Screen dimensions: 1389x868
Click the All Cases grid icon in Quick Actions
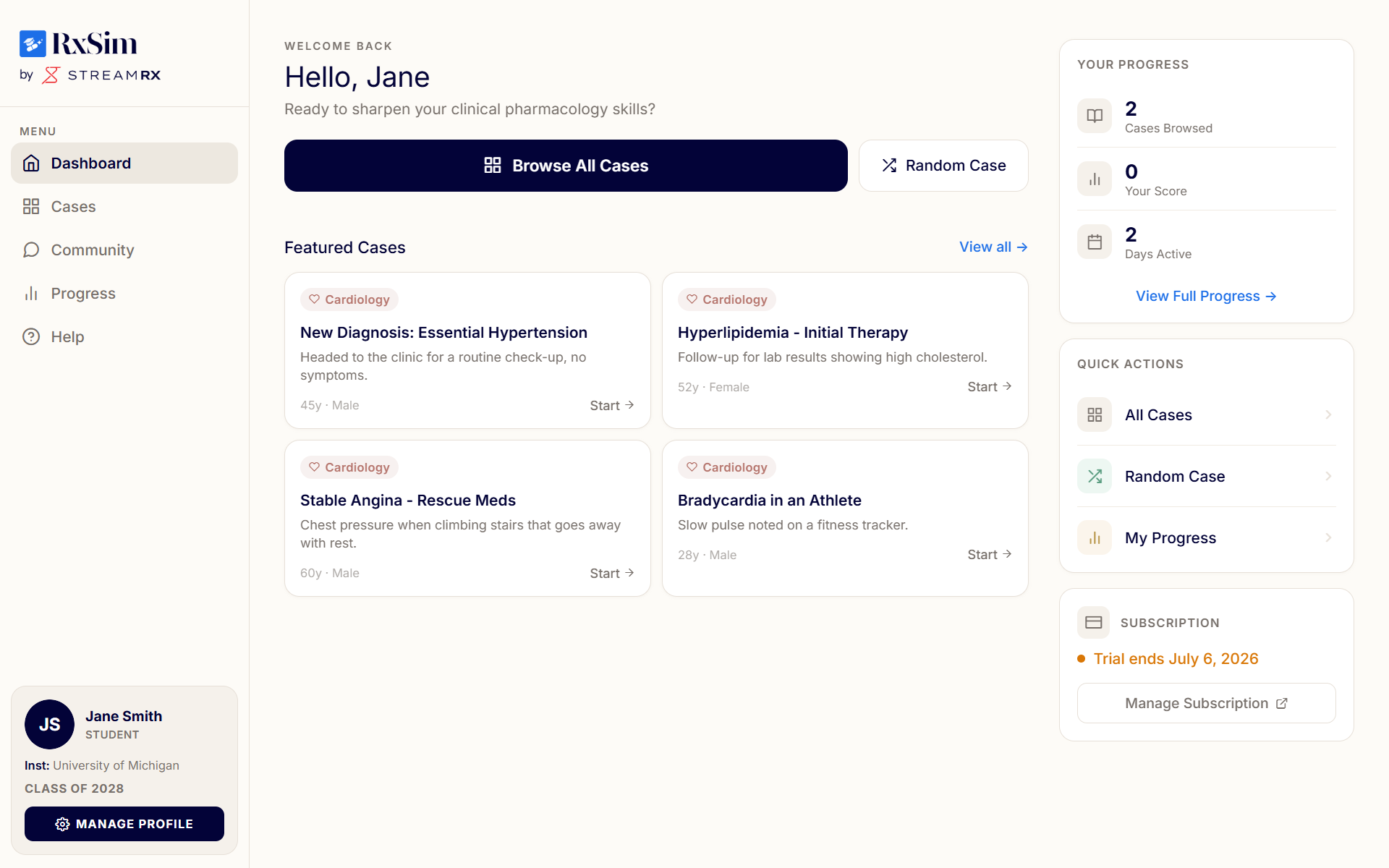(1095, 414)
